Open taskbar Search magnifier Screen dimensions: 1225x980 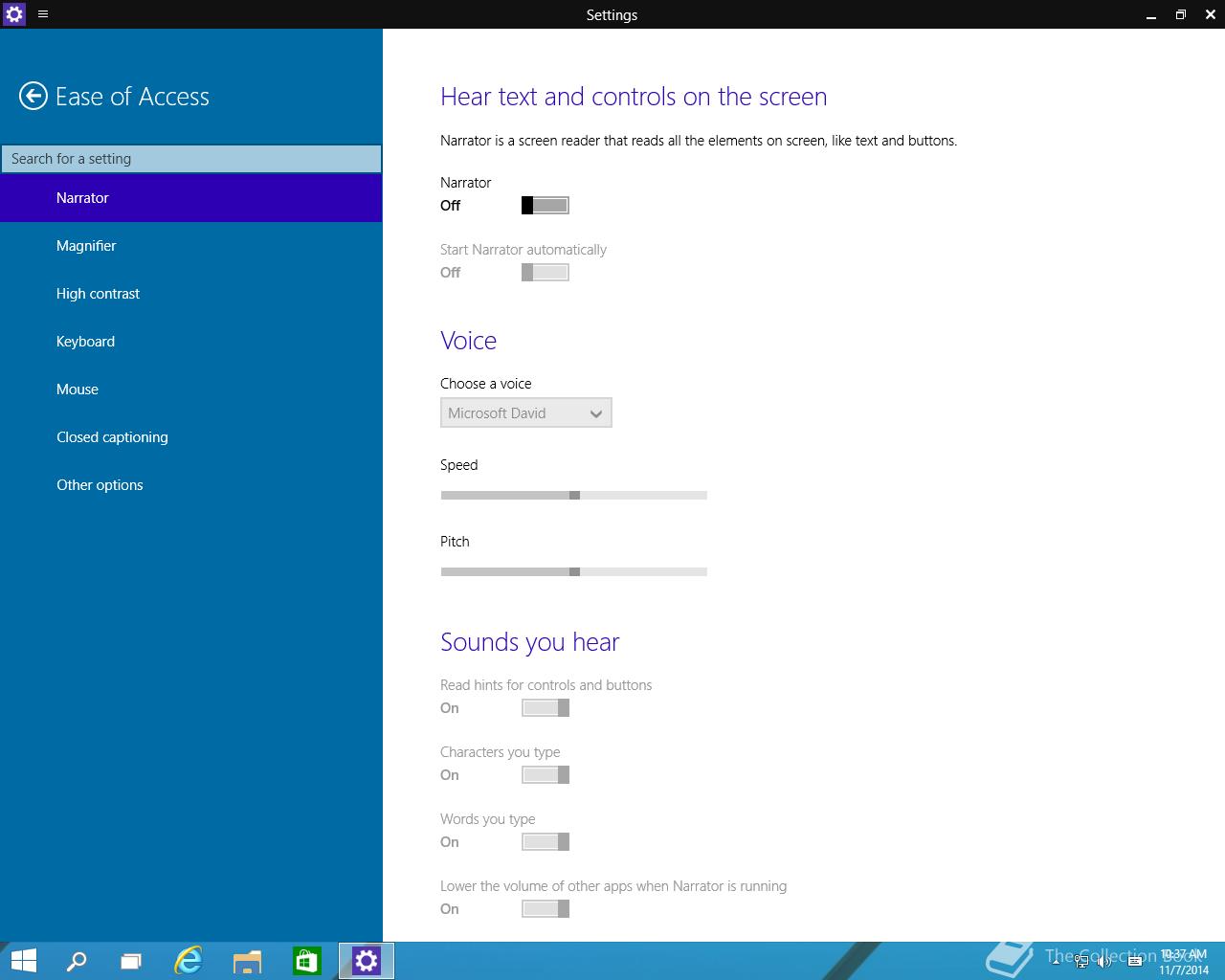coord(76,961)
